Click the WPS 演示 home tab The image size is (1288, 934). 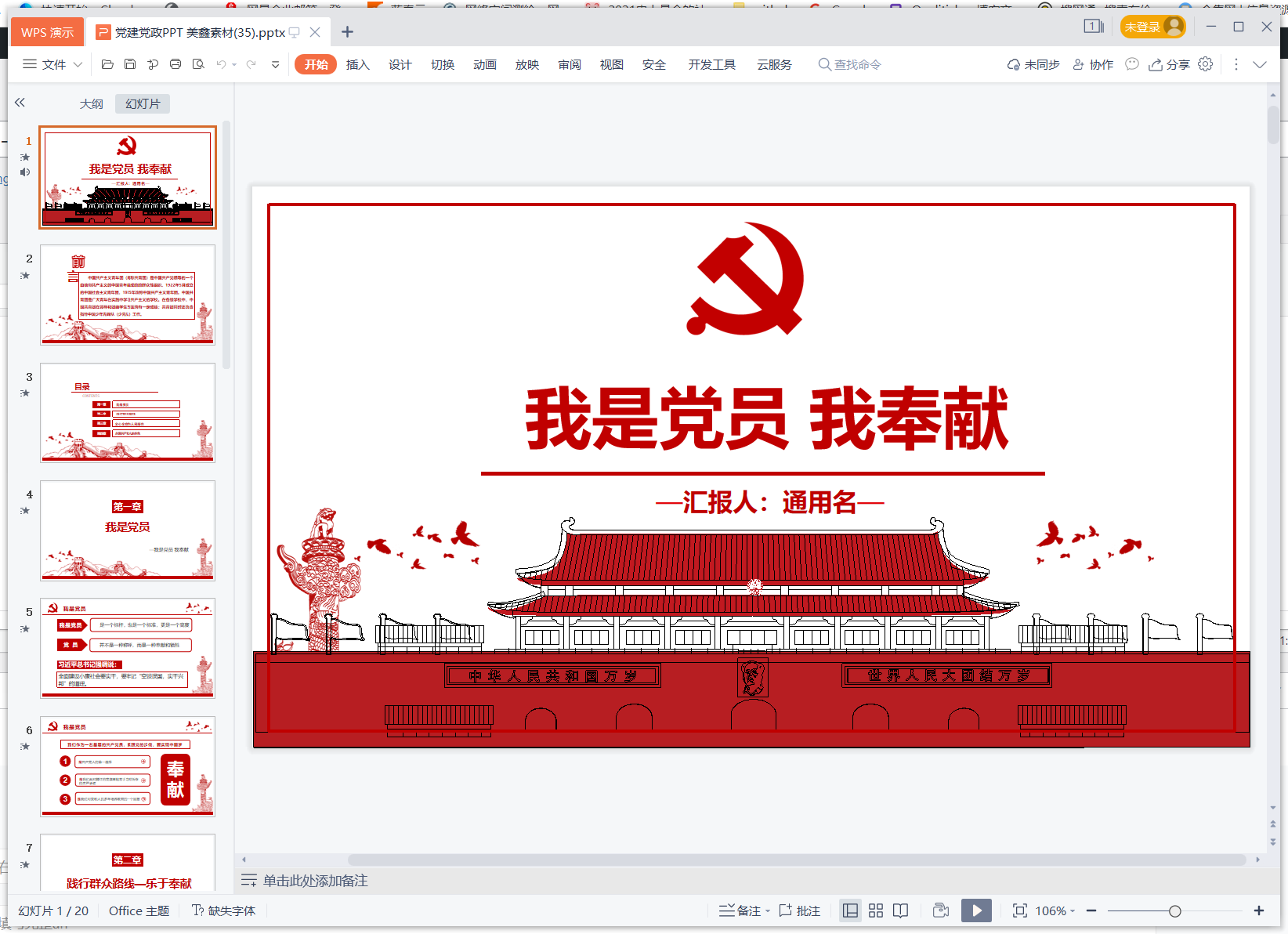(x=47, y=32)
